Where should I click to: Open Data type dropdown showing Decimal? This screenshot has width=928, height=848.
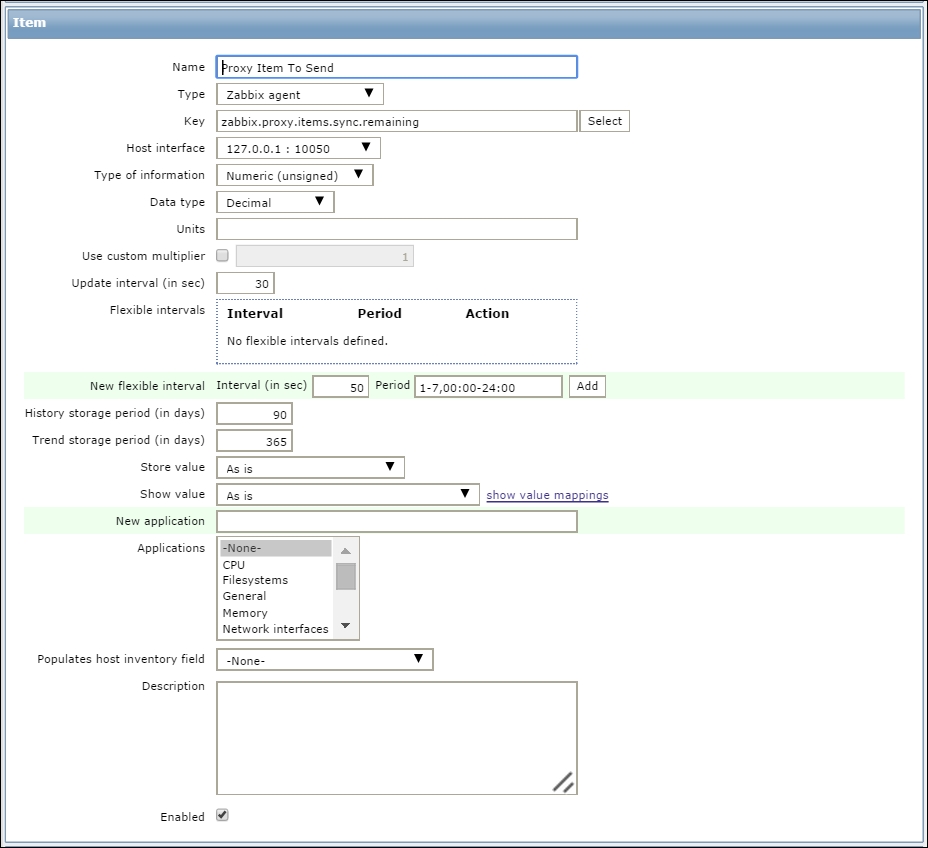pyautogui.click(x=275, y=202)
